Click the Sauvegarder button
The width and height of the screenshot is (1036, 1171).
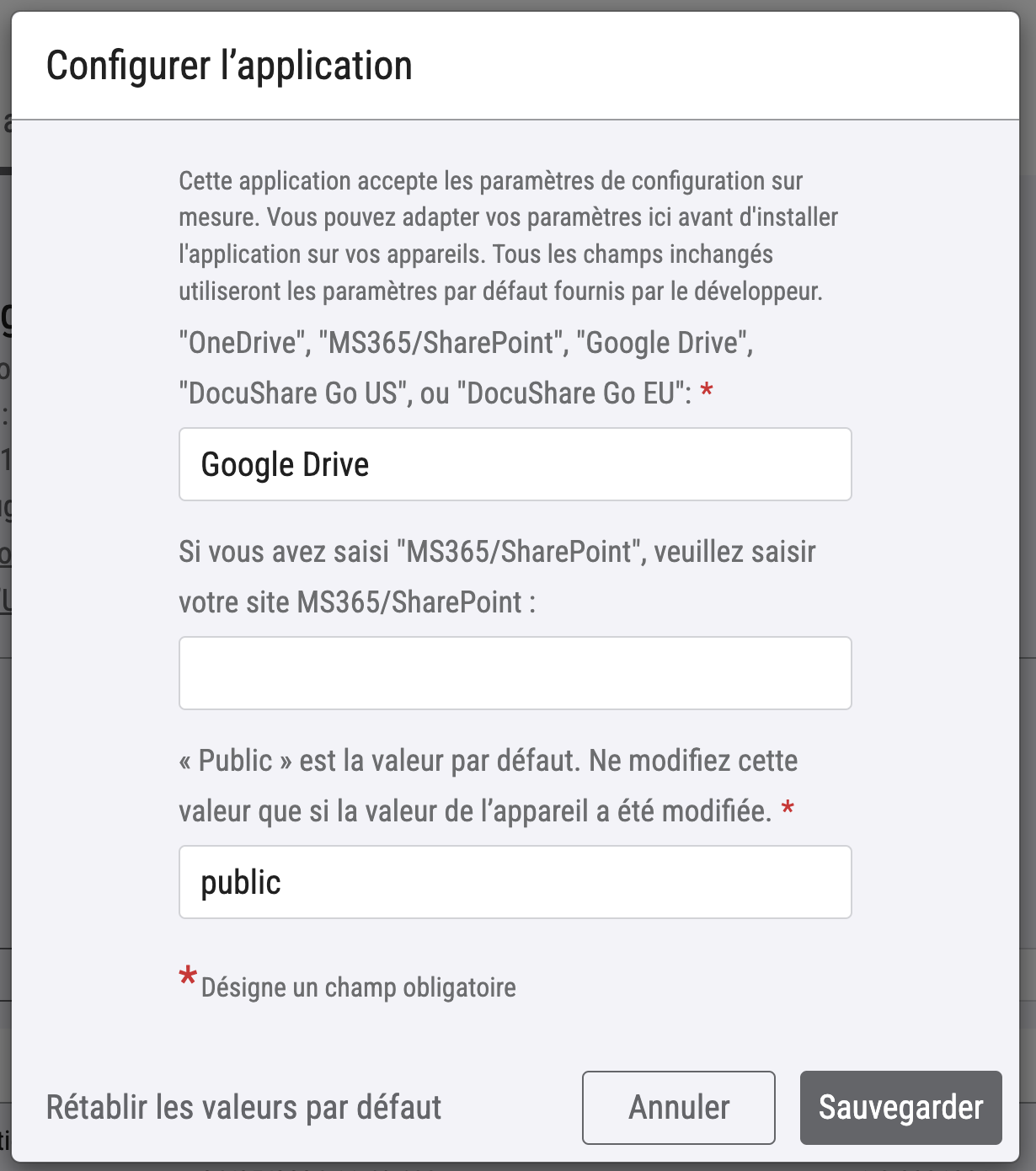point(900,1107)
